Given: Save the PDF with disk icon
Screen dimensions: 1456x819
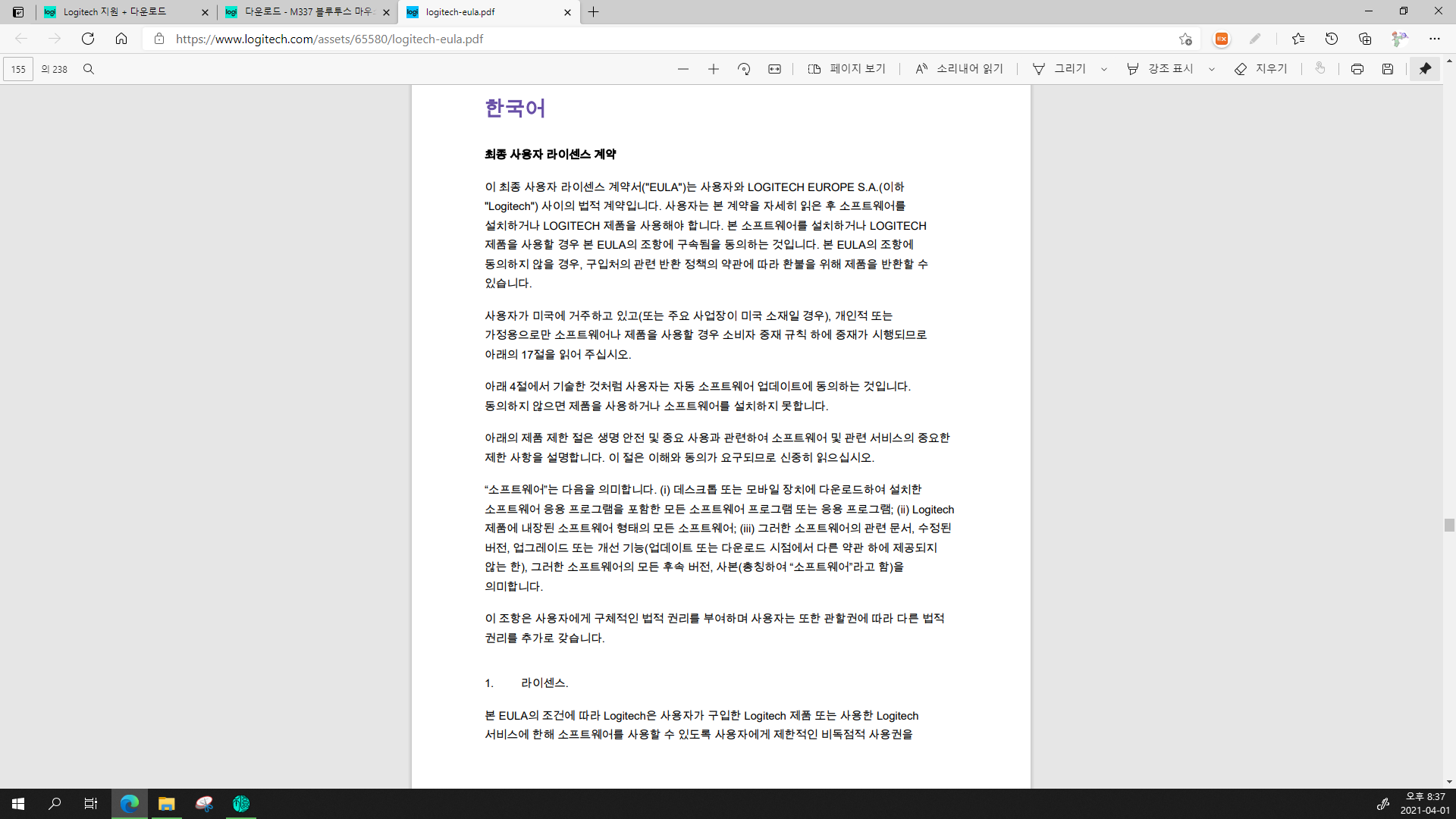Looking at the screenshot, I should [x=1388, y=69].
